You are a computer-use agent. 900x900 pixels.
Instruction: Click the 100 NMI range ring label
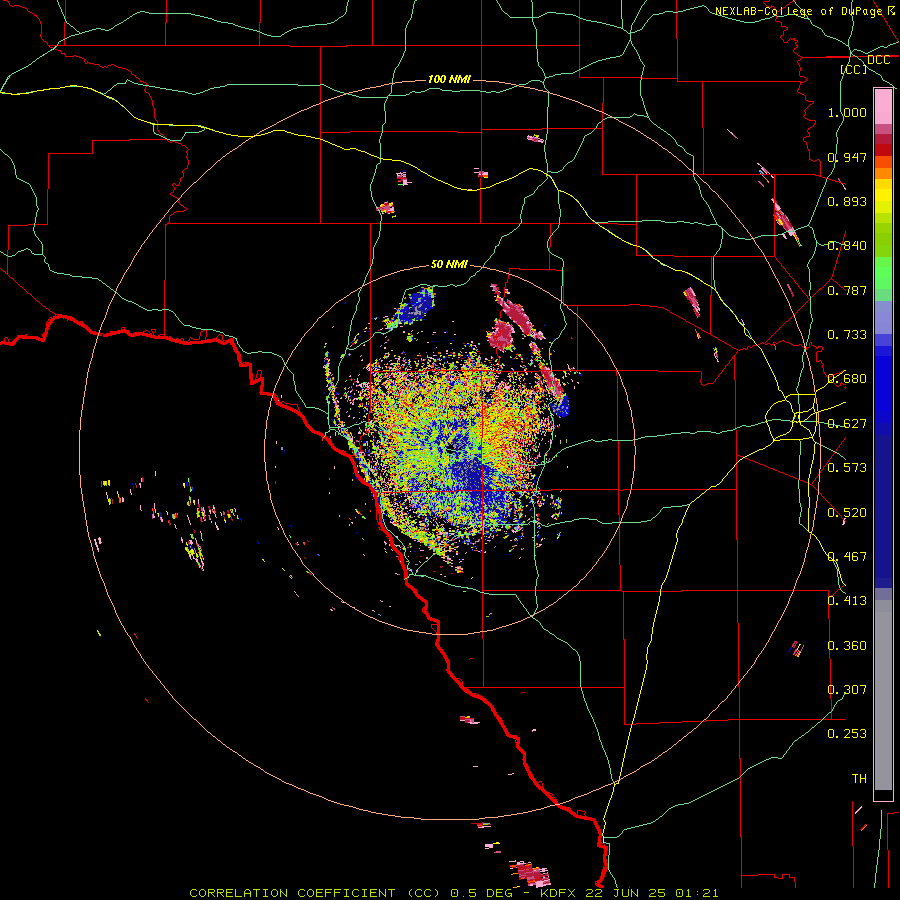click(x=449, y=79)
